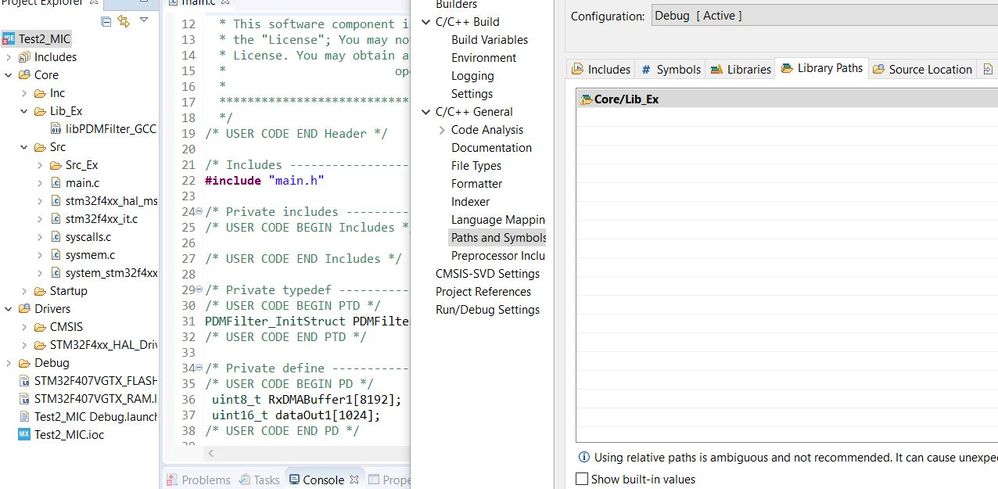Open Project Explorer view menu triangle
Screen dimensions: 998x489
pos(144,20)
